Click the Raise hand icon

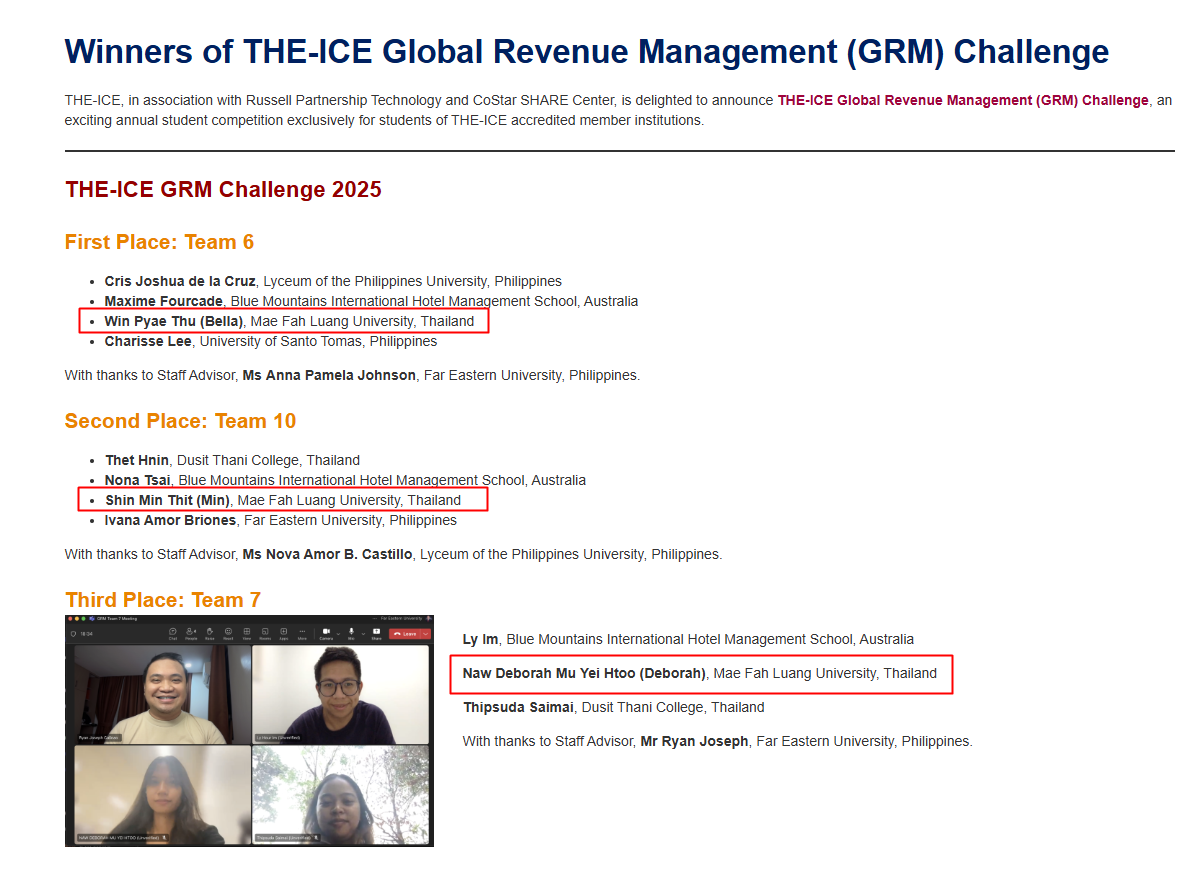click(x=209, y=634)
